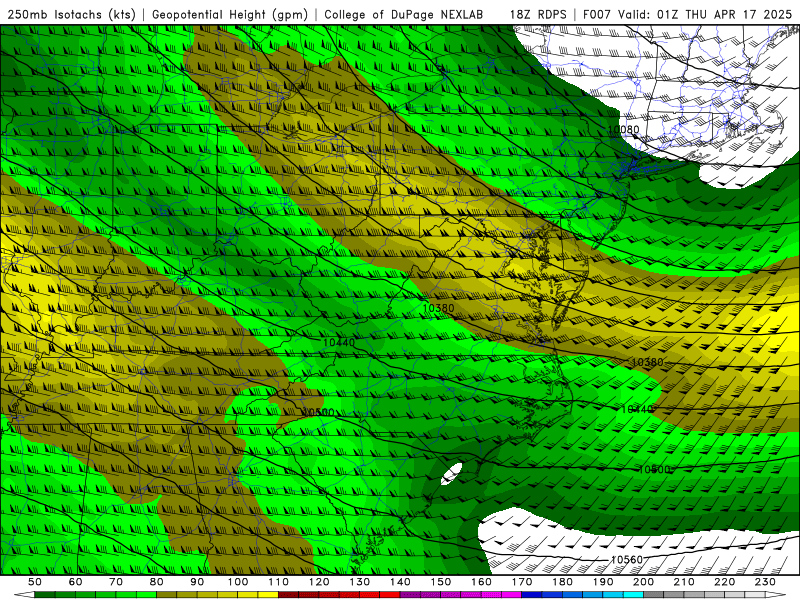Click the 150 value on the color scale
Screen dimensions: 800x600
(x=441, y=582)
